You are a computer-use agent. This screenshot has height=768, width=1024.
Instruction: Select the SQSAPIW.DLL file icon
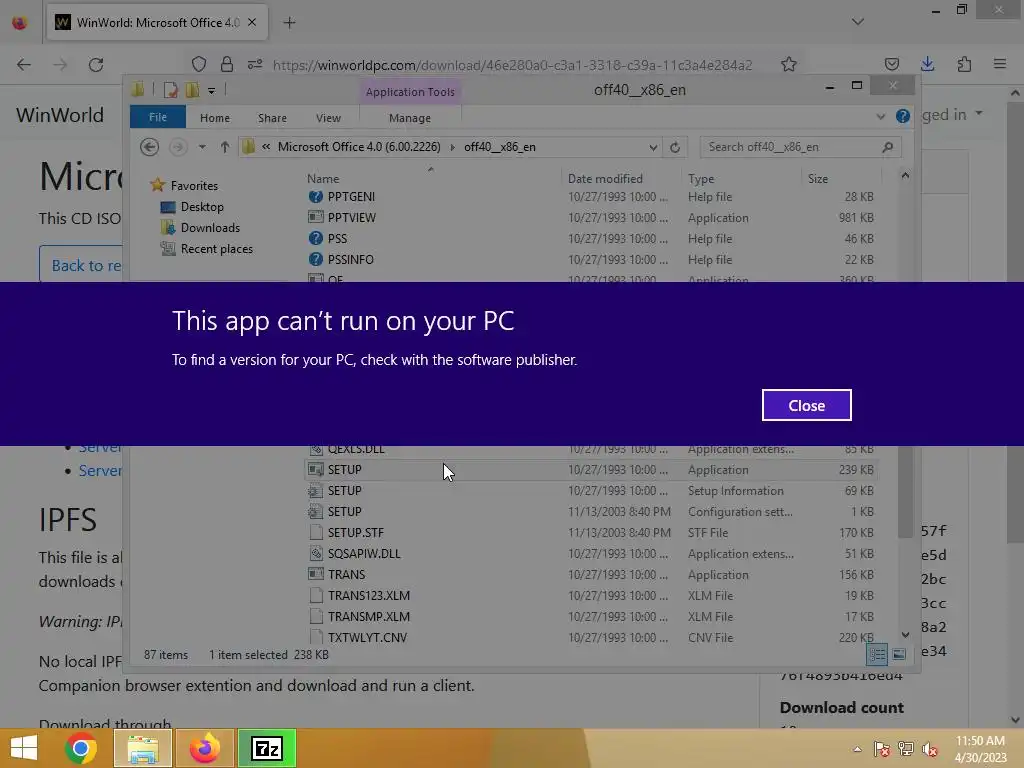click(x=315, y=553)
